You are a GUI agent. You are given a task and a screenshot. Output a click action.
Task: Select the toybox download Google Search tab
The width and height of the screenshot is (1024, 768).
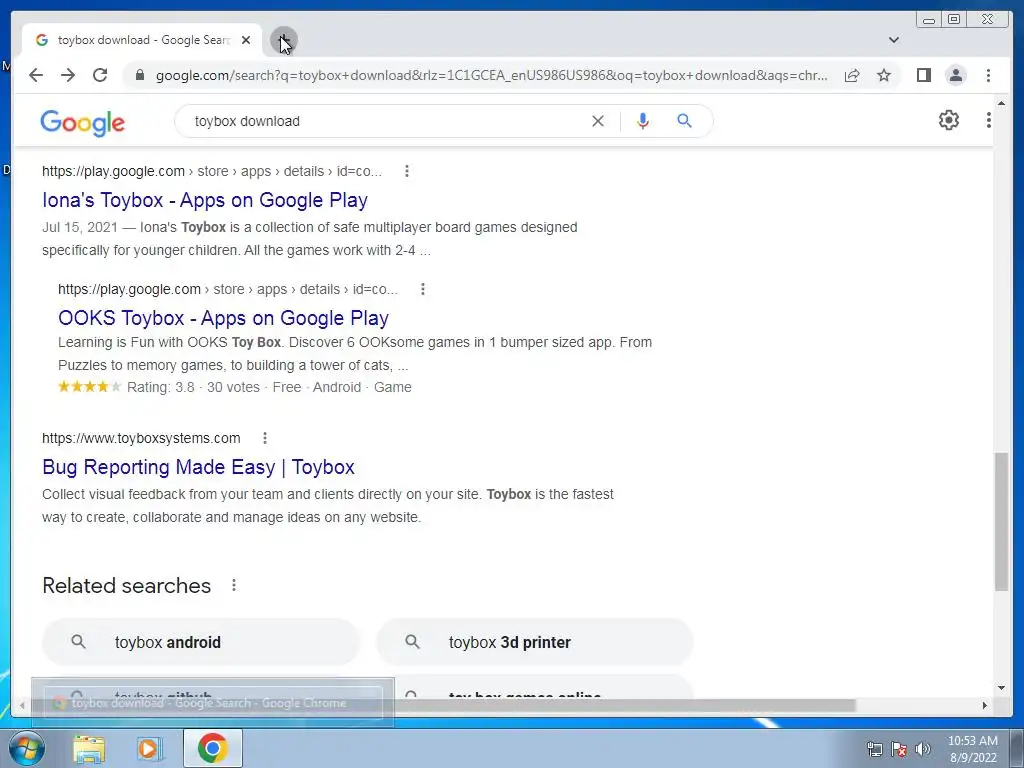click(142, 40)
